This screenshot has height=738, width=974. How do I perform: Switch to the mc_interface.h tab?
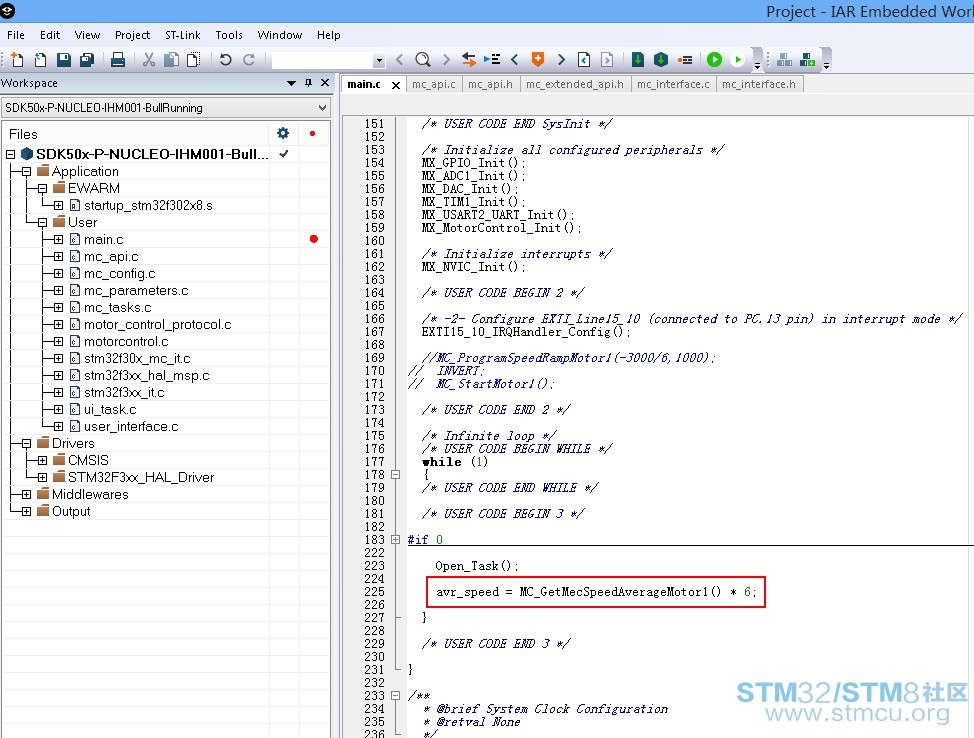coord(758,84)
